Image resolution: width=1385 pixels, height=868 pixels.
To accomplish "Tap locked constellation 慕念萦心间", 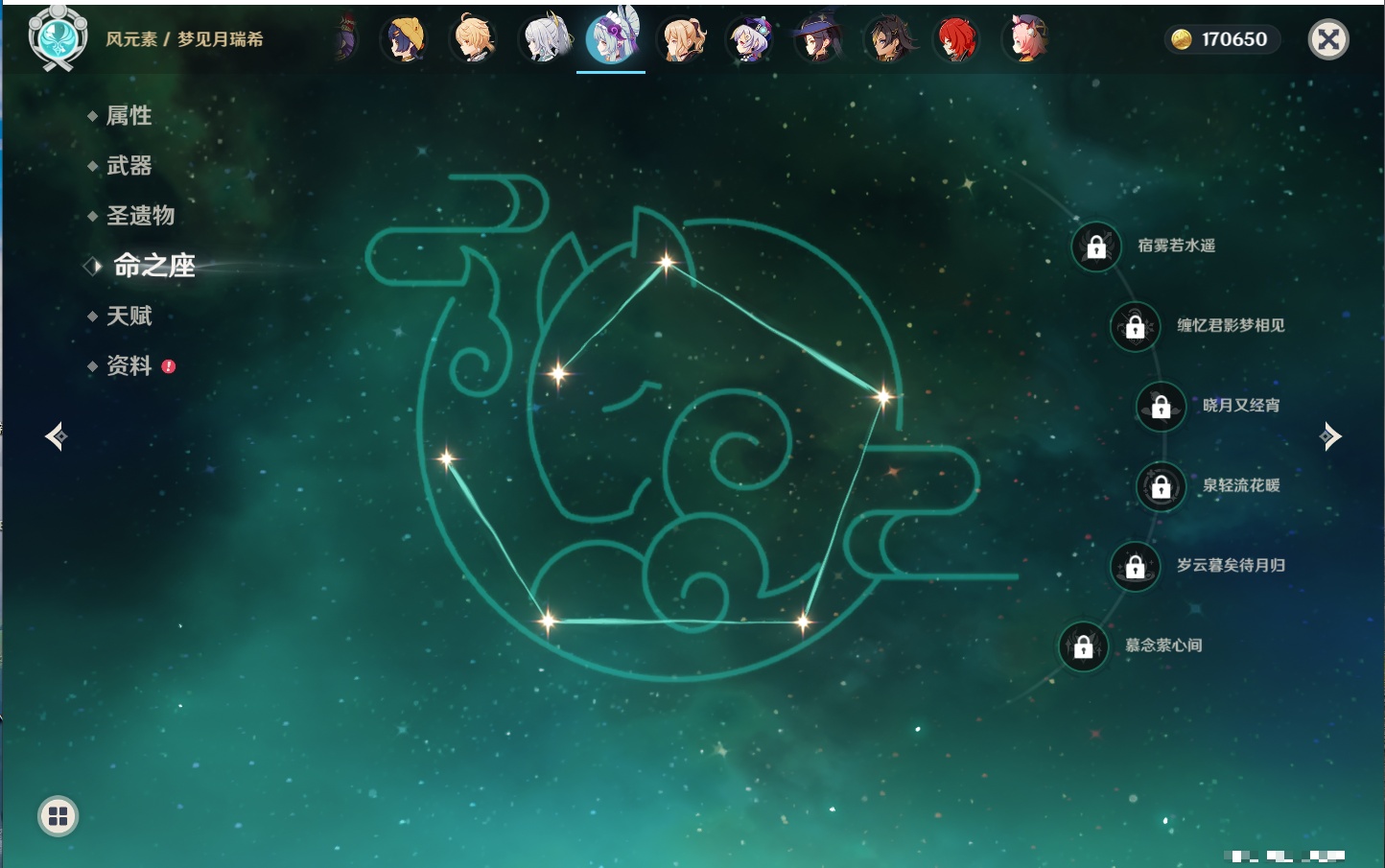I will tap(1084, 646).
